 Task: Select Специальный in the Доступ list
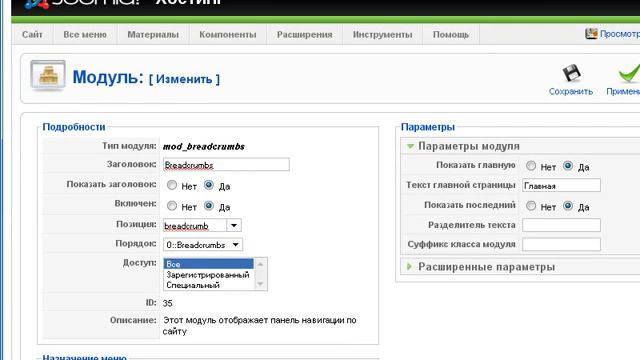point(209,285)
